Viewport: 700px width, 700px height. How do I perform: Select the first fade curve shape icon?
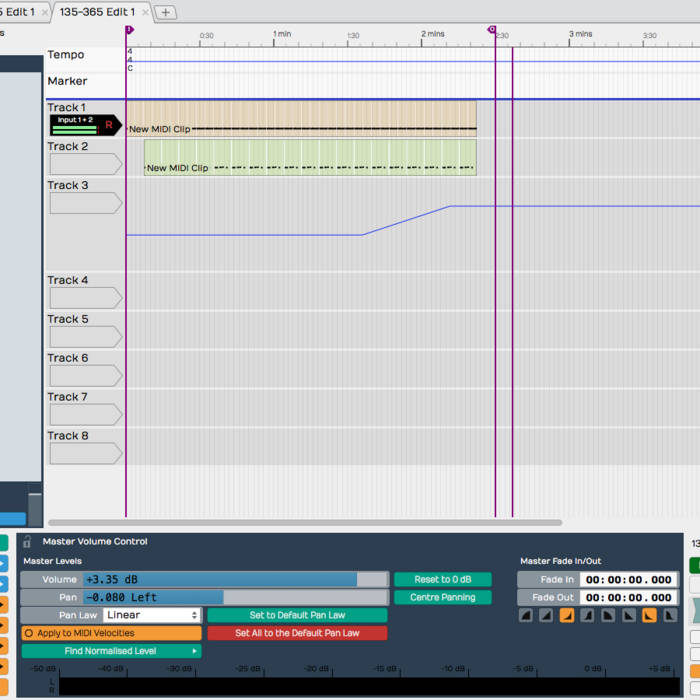tap(526, 616)
